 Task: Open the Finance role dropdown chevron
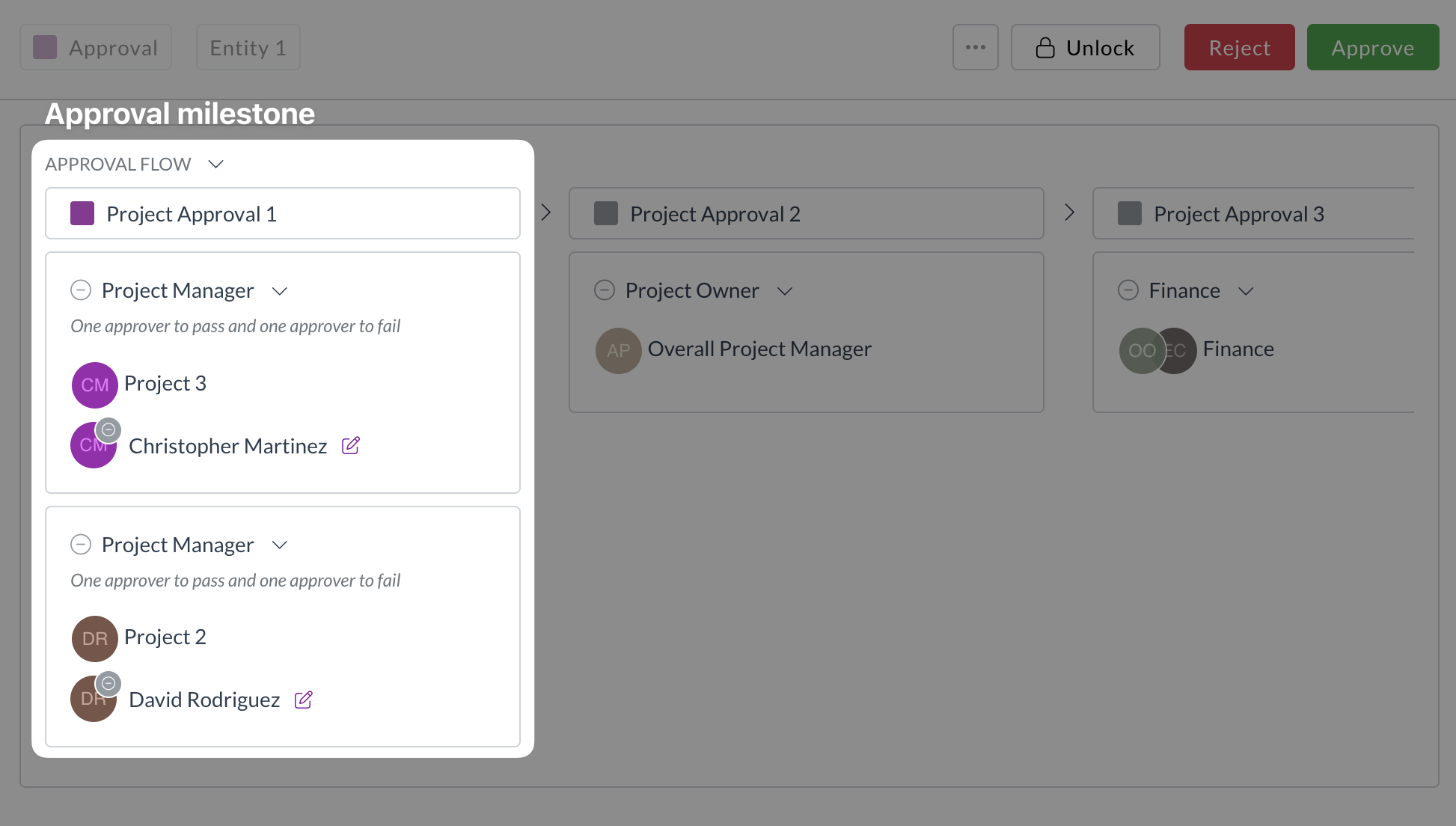point(1246,291)
